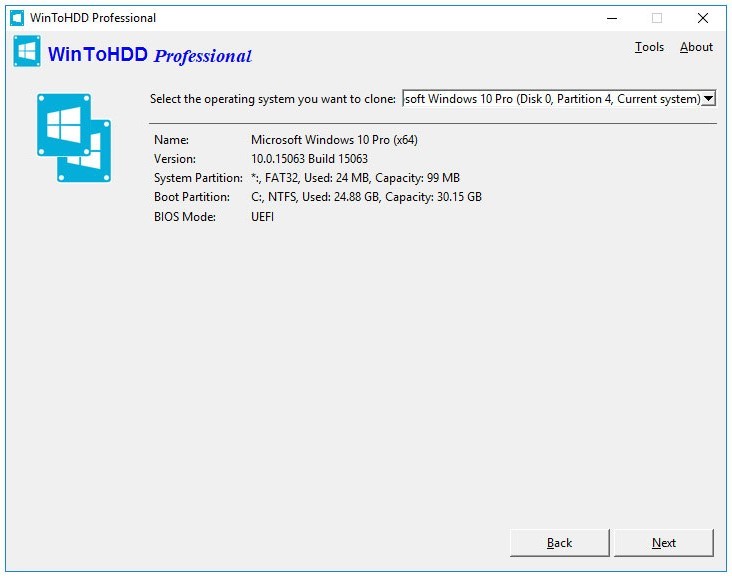Click the 'Name:' label
732x578 pixels.
pos(171,140)
